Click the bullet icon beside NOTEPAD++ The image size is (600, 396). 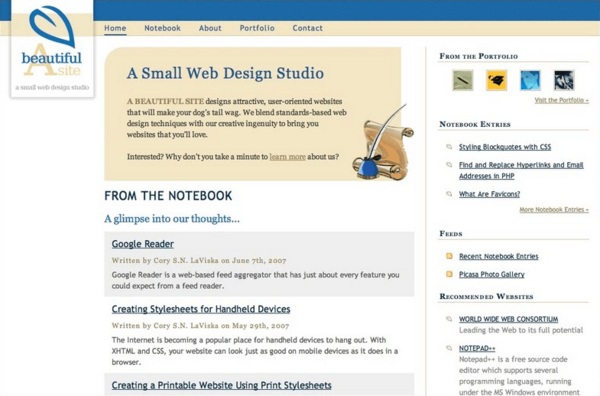click(449, 348)
